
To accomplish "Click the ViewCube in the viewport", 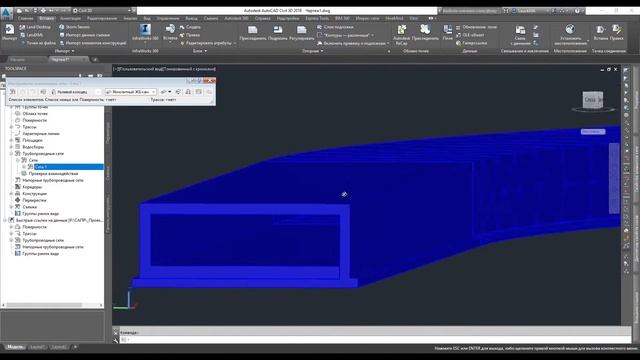I will 593,100.
